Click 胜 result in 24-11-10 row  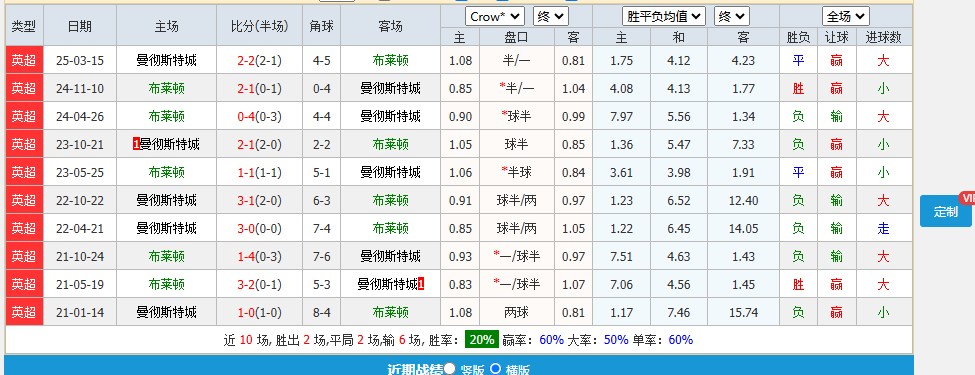[798, 89]
